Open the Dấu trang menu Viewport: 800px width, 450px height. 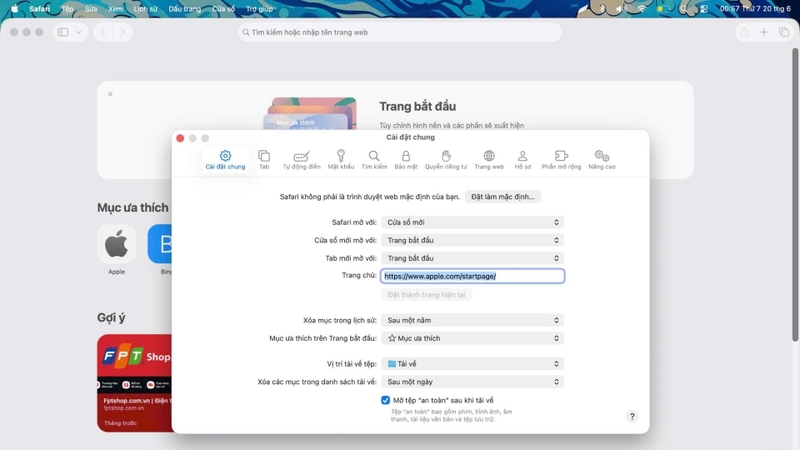pyautogui.click(x=185, y=9)
